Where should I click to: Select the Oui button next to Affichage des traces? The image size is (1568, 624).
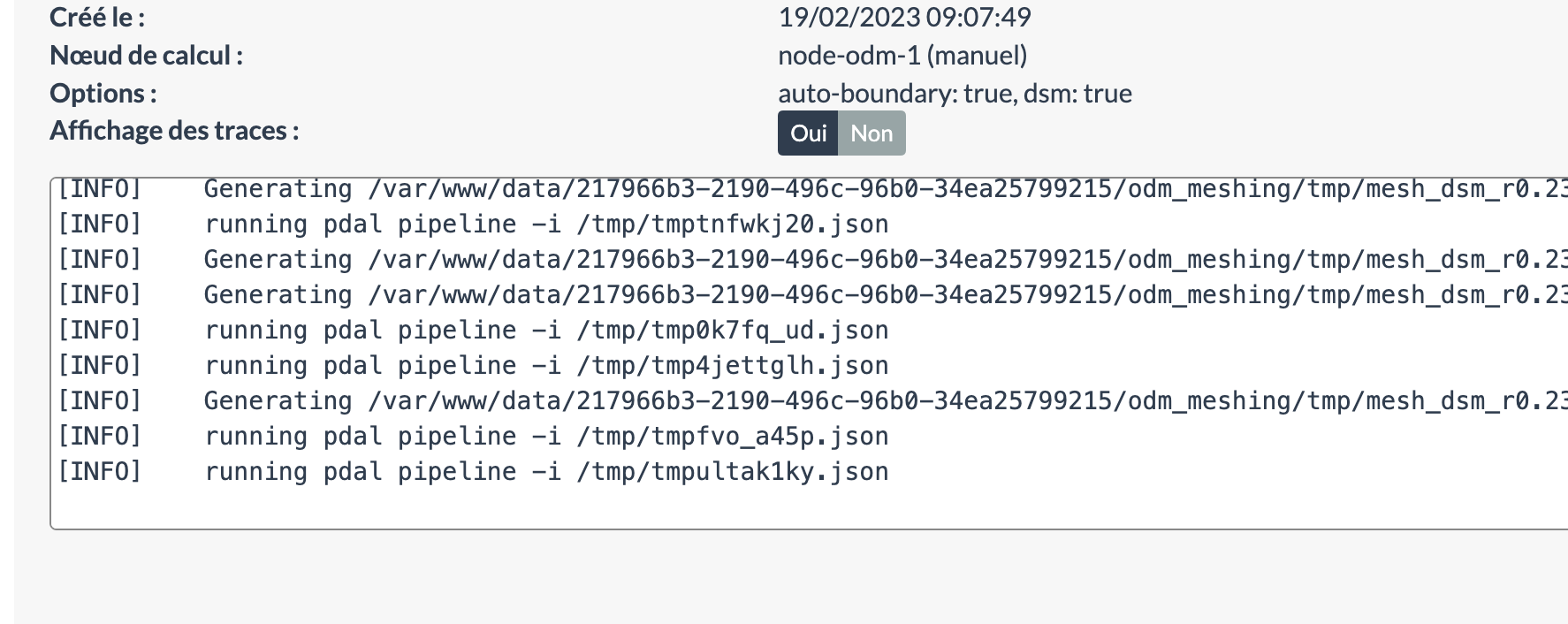tap(807, 133)
